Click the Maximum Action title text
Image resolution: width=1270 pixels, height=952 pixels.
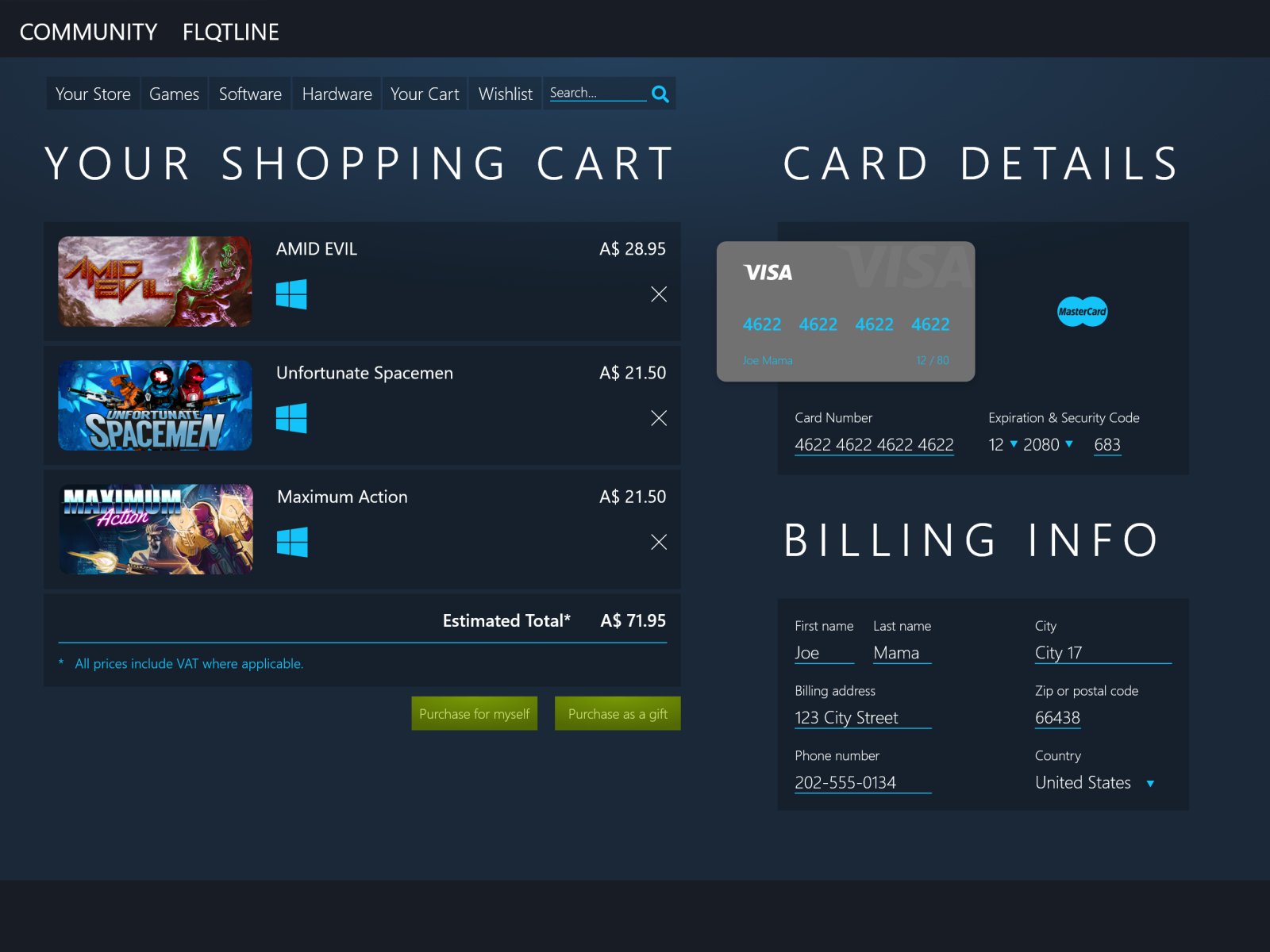pyautogui.click(x=342, y=497)
